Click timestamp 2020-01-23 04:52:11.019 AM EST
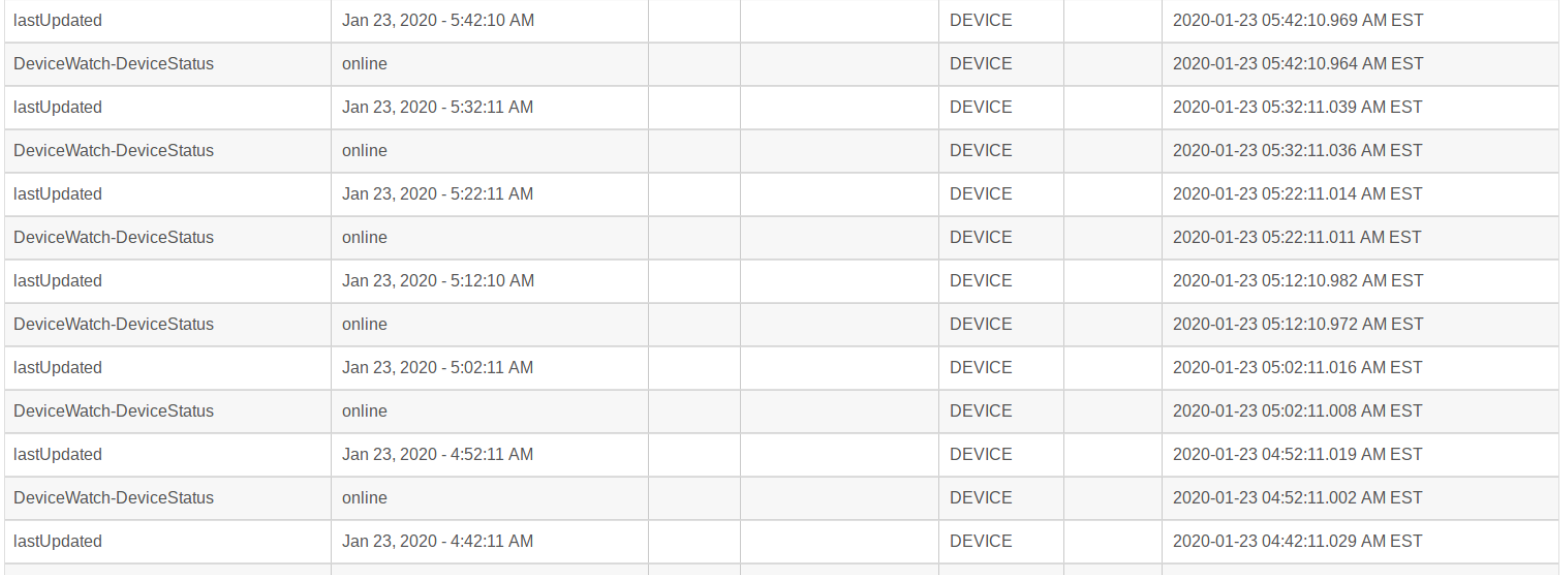1566x575 pixels. coord(1297,455)
